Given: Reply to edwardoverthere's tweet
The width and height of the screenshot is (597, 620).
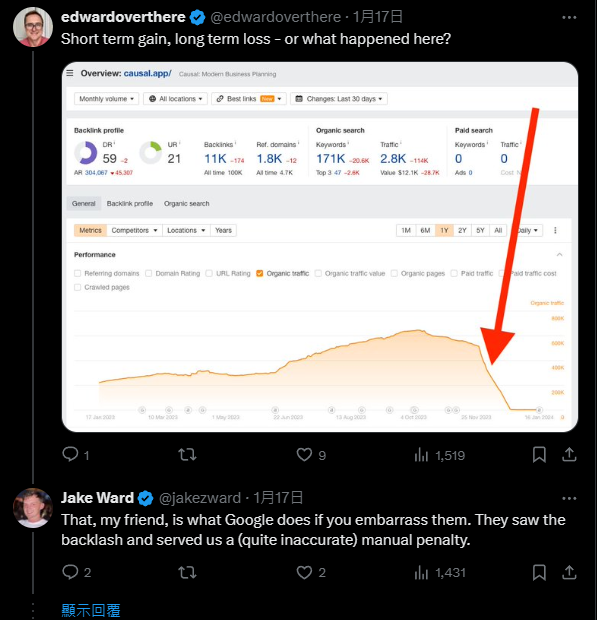Looking at the screenshot, I should click(x=70, y=454).
